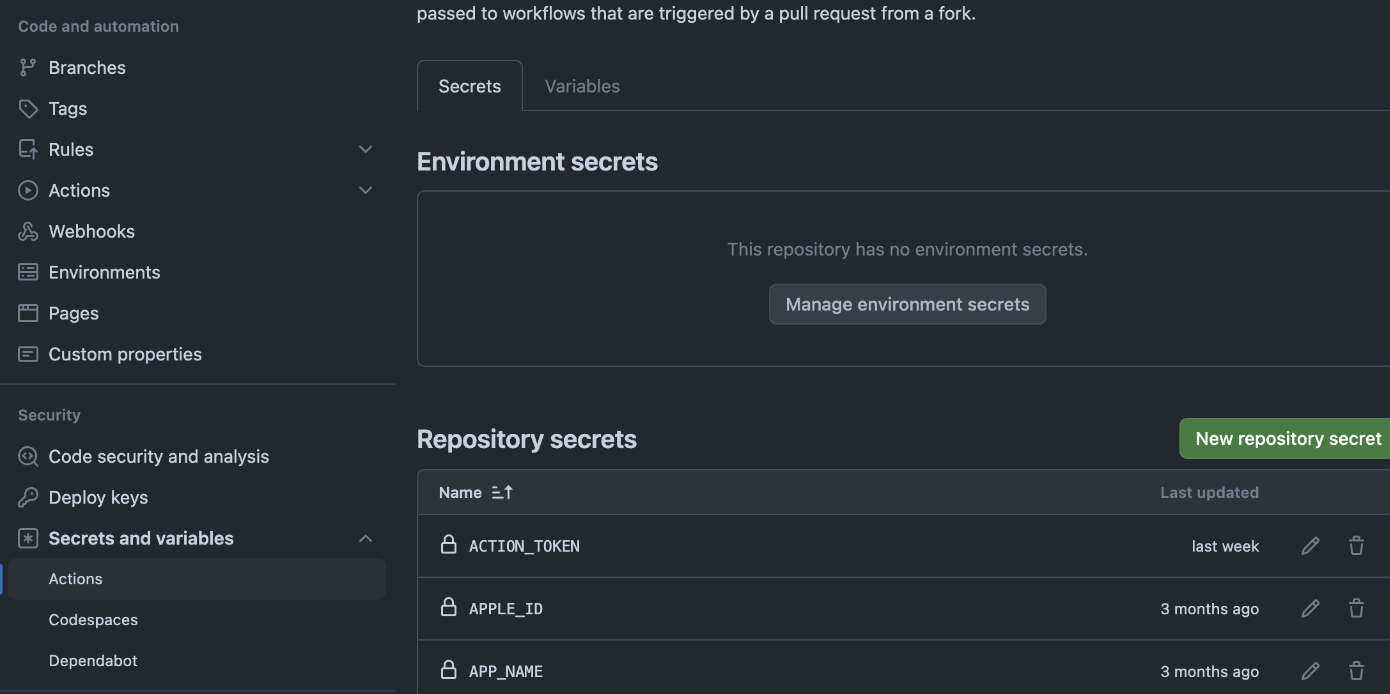Expand the Rules section chevron
The height and width of the screenshot is (694, 1390).
click(365, 149)
